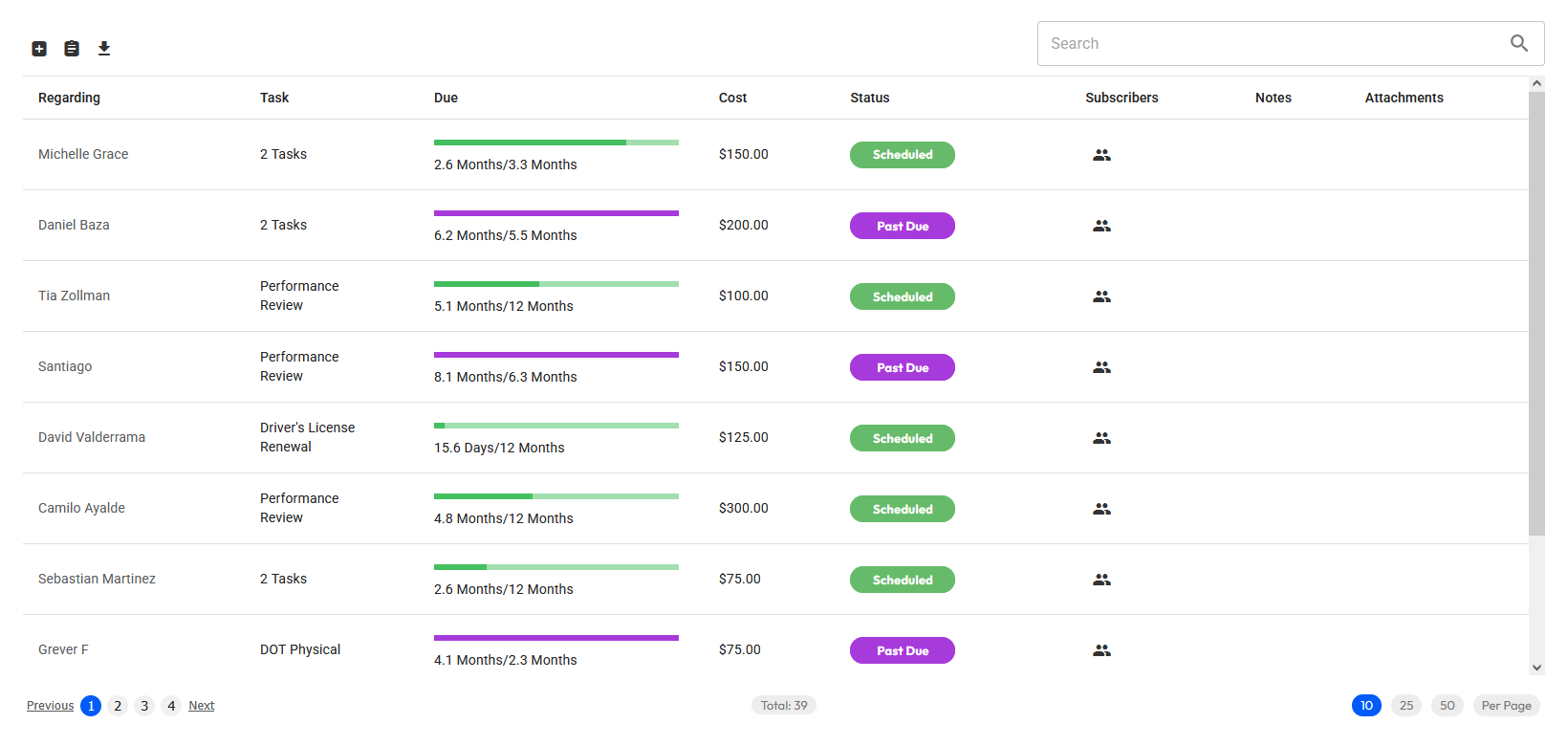Jump to page 2
Viewport: 1568px width, 746px height.
click(118, 706)
